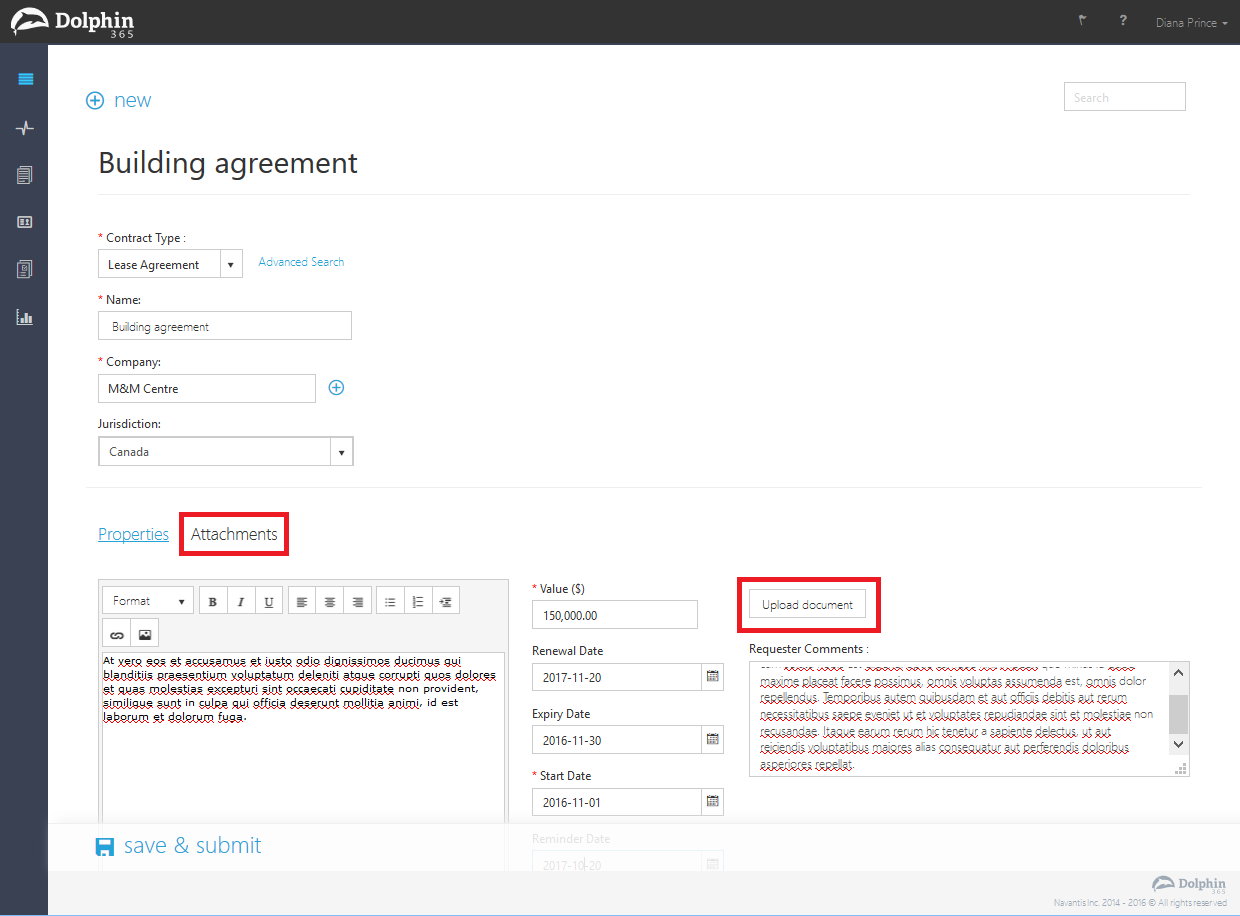This screenshot has width=1240, height=916.
Task: Expand the Jurisdiction dropdown arrow
Action: pyautogui.click(x=342, y=452)
